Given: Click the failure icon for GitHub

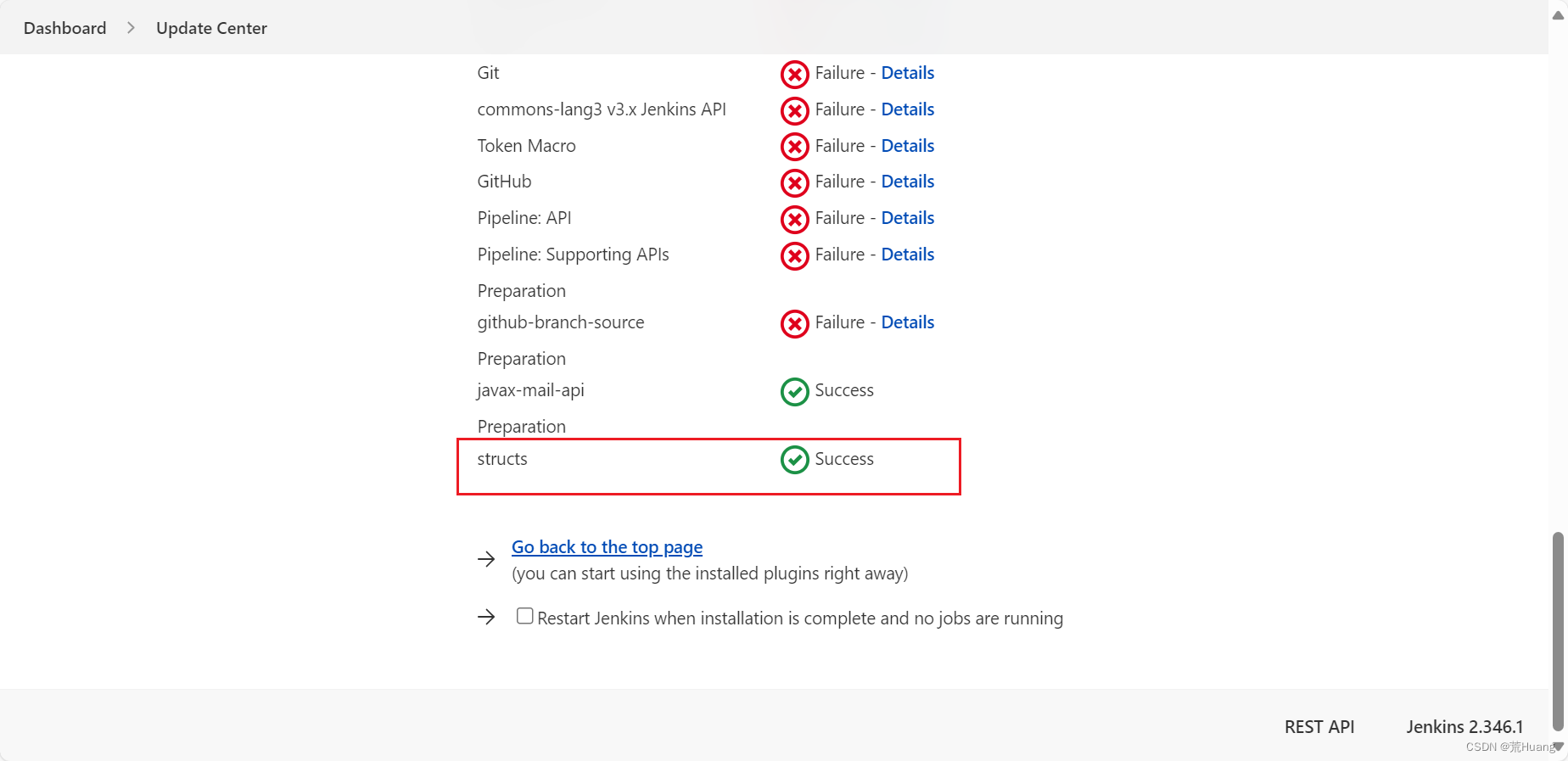Looking at the screenshot, I should [794, 183].
